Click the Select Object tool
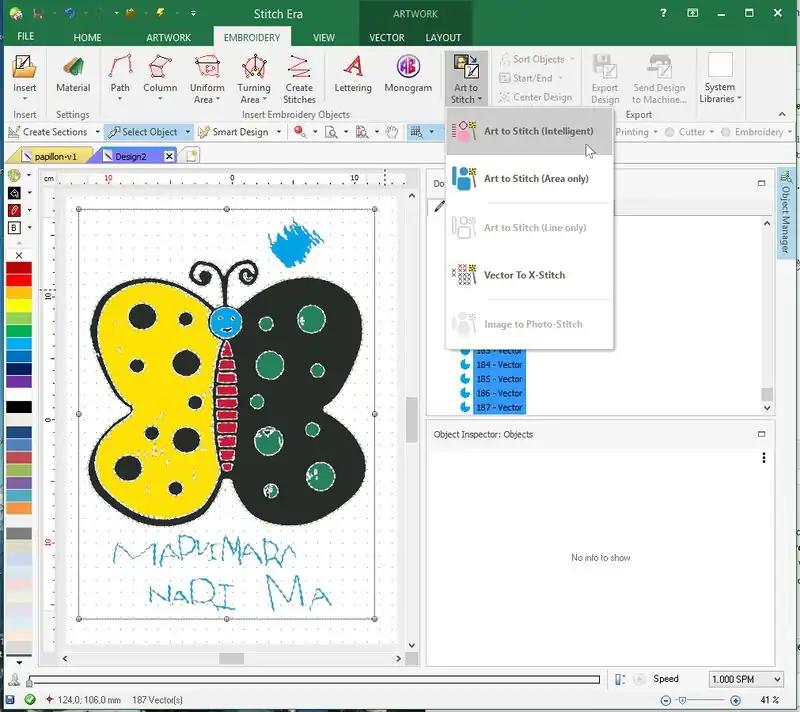 pos(143,132)
